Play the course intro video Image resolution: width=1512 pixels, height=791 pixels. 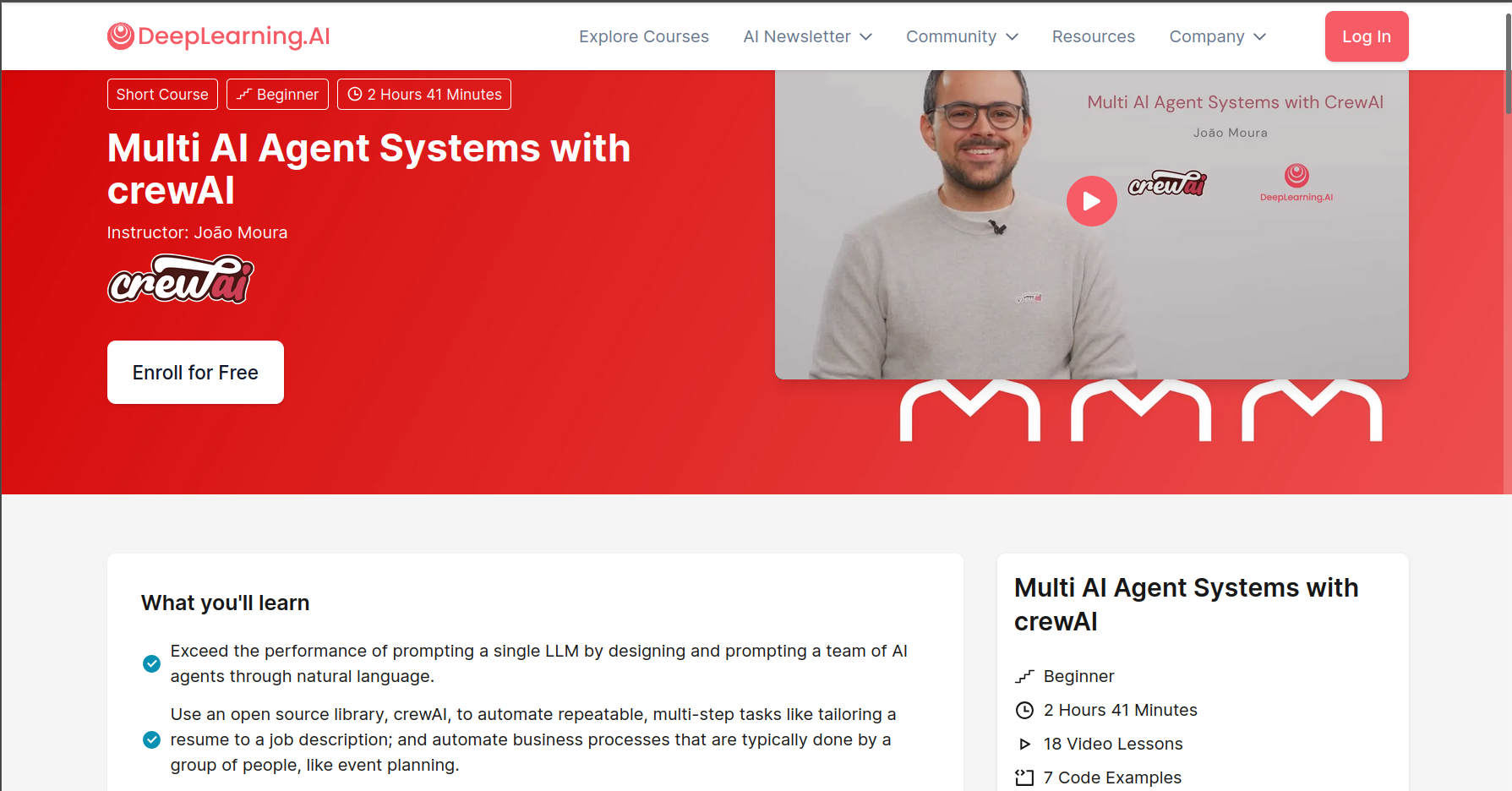point(1091,201)
